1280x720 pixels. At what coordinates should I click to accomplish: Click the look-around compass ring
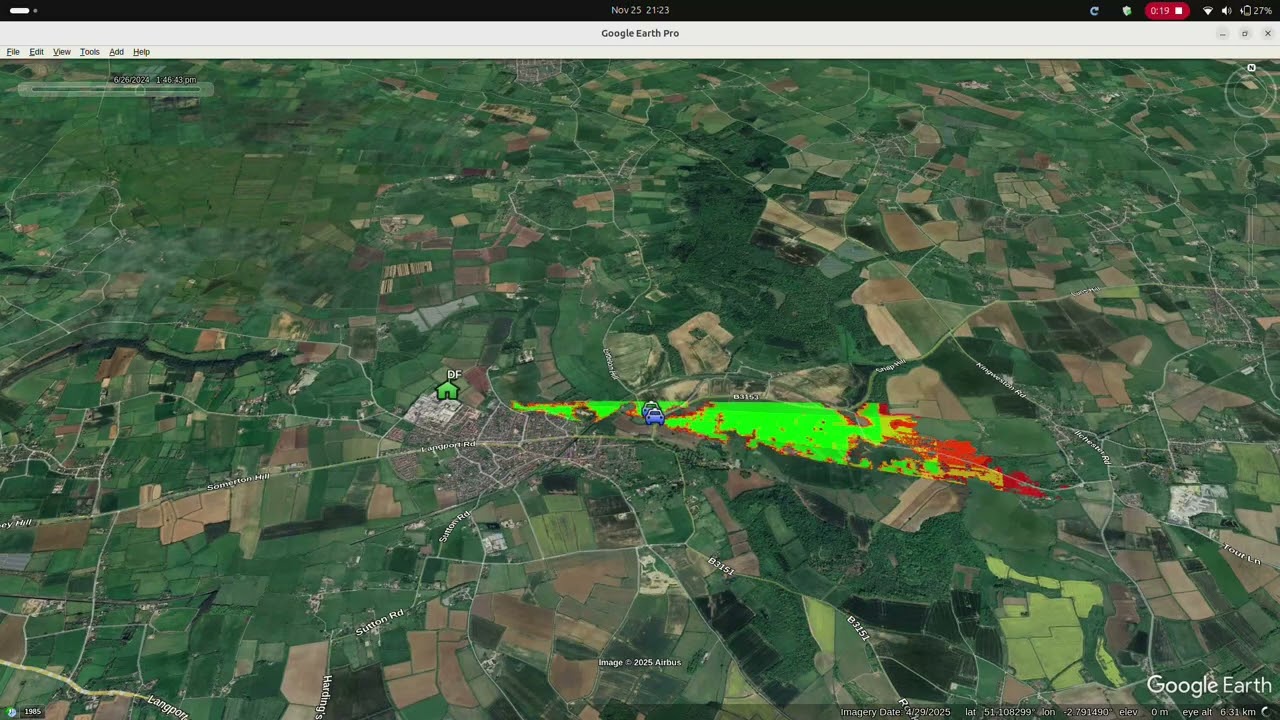click(1251, 93)
